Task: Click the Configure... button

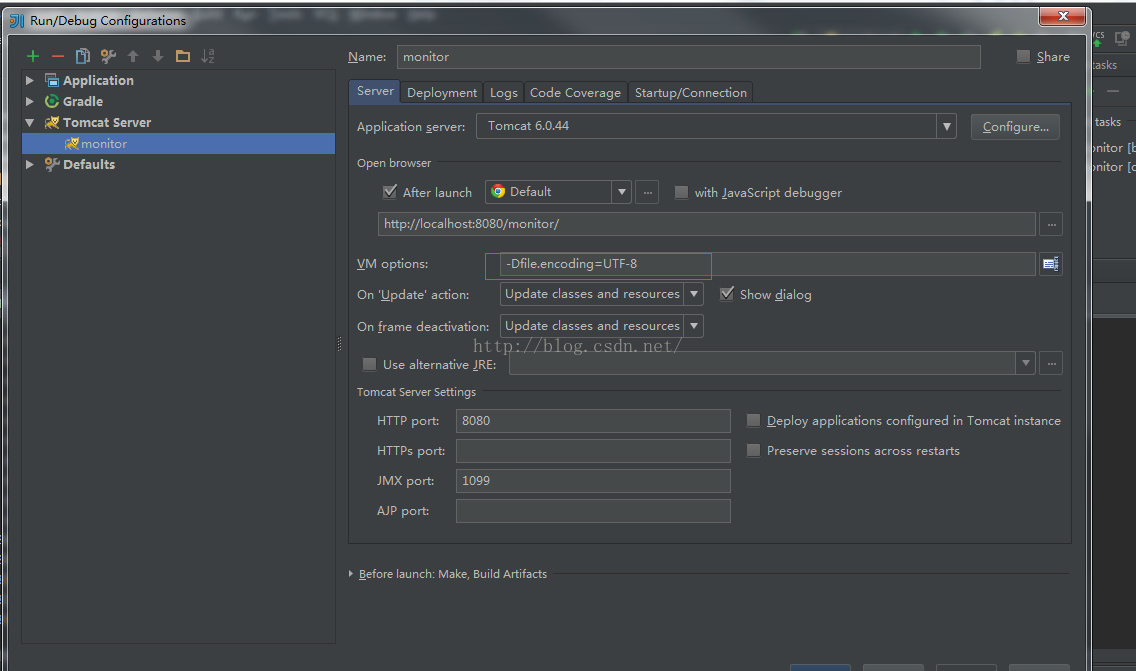Action: 1015,127
